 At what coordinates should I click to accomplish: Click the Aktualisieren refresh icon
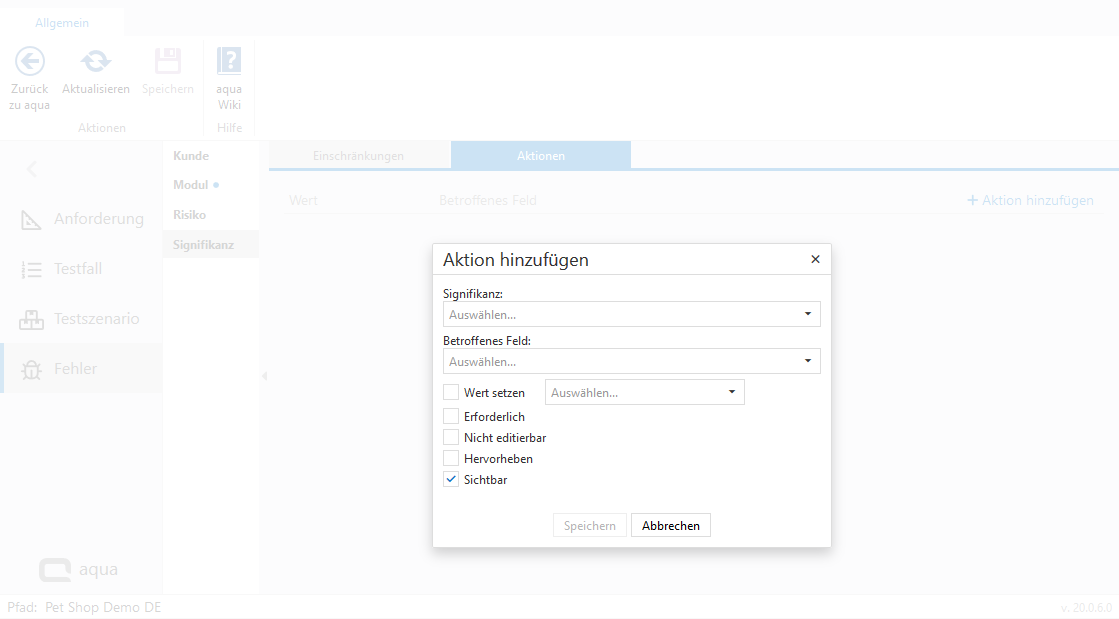pos(96,62)
